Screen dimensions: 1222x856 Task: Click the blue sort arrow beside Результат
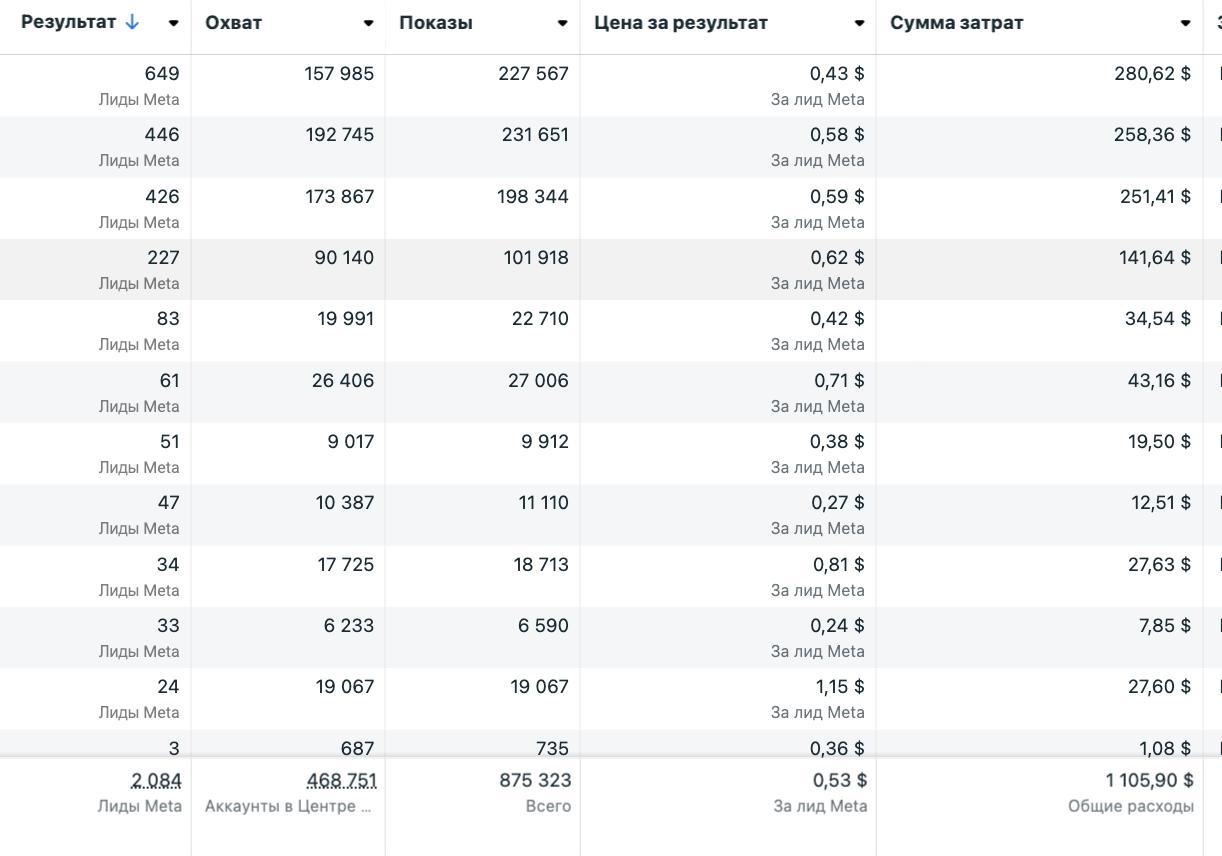(x=132, y=23)
